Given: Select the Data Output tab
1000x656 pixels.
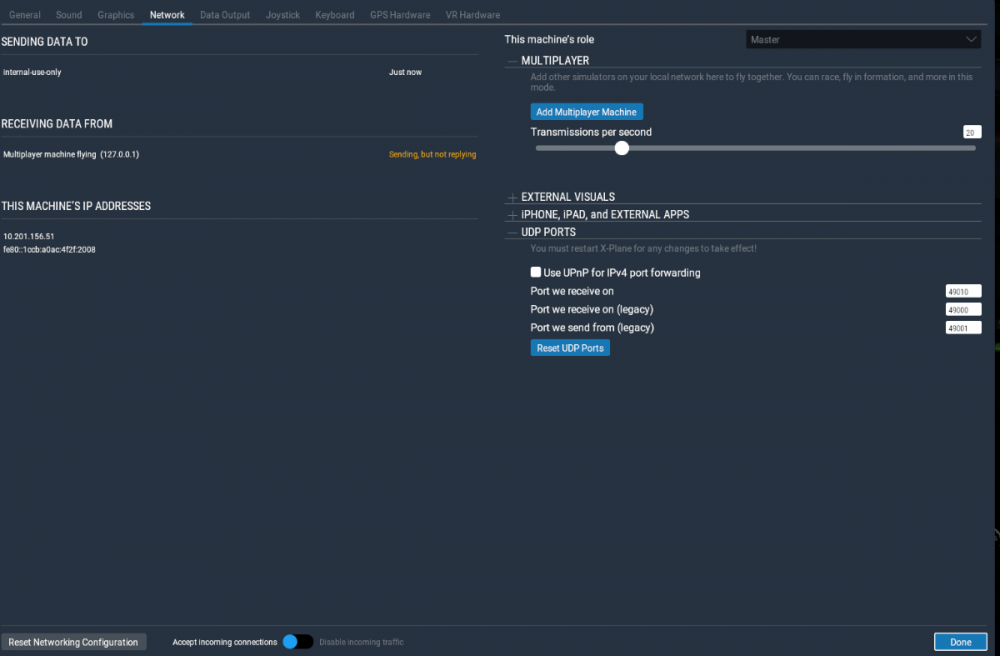Looking at the screenshot, I should pyautogui.click(x=225, y=15).
